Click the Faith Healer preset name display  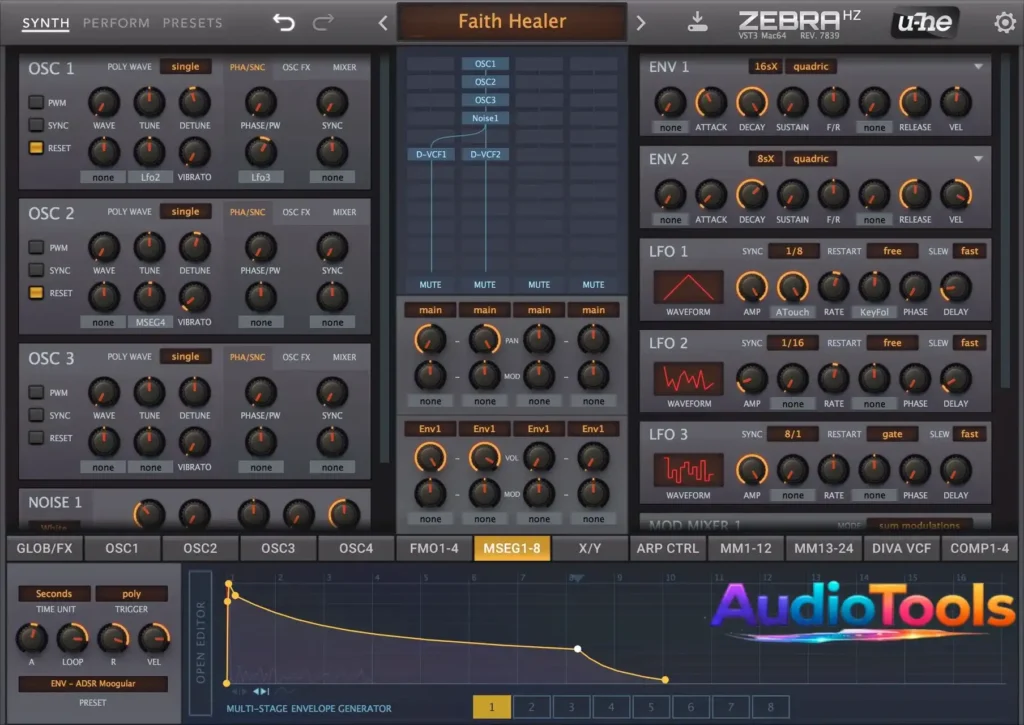512,22
